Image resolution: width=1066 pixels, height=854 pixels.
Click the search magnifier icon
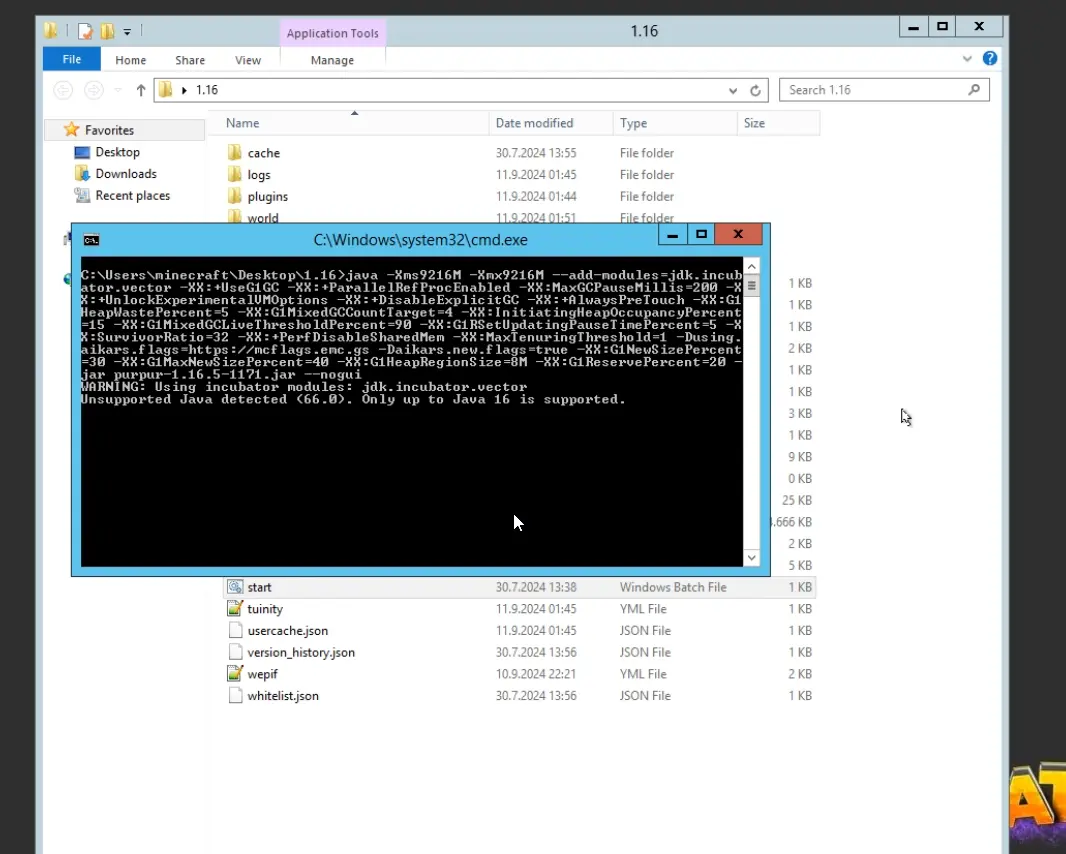click(974, 90)
